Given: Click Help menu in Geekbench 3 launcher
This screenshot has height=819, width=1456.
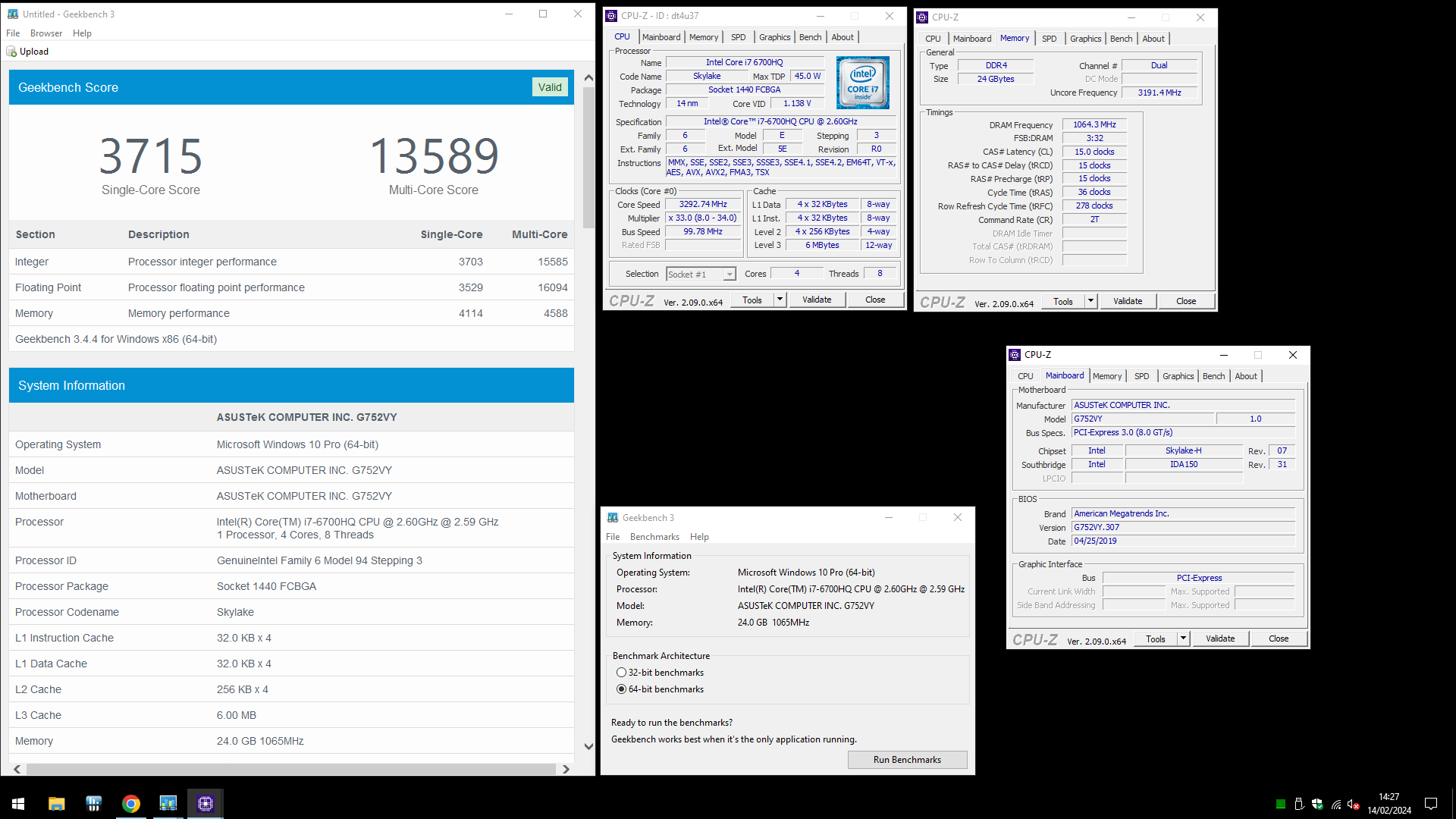Looking at the screenshot, I should tap(699, 537).
